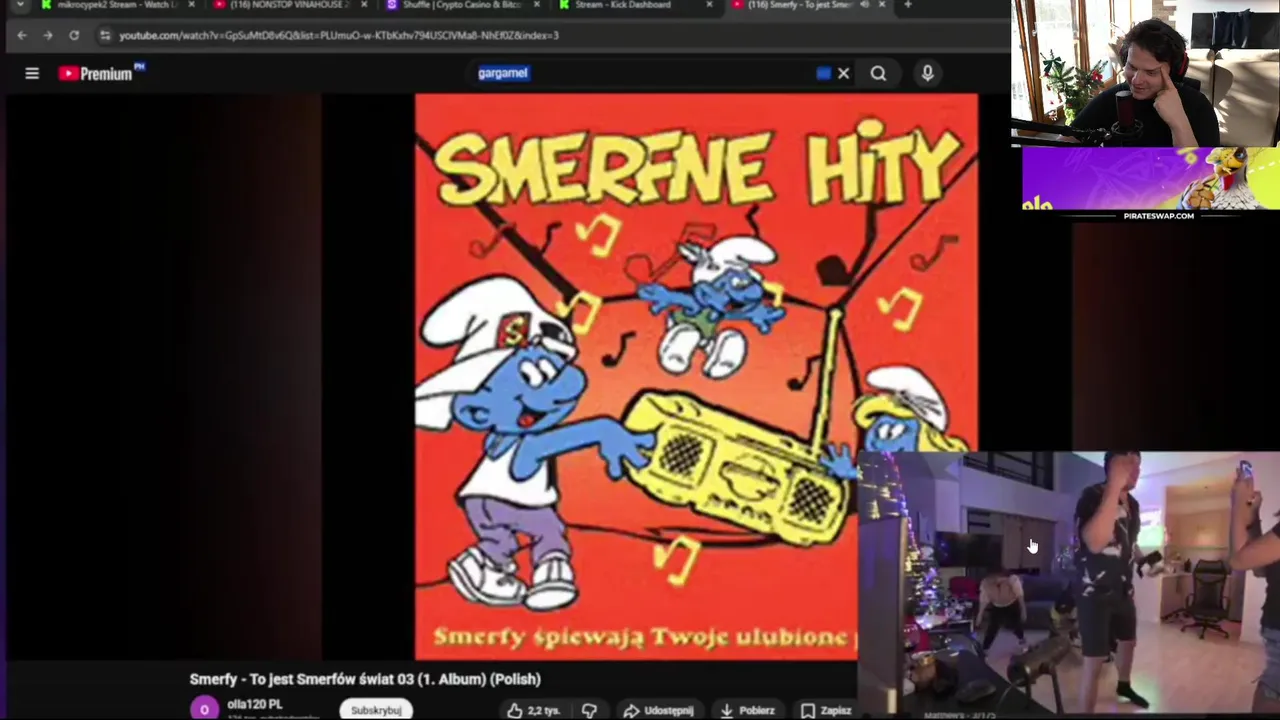
Task: Open a new browser tab
Action: point(908,5)
